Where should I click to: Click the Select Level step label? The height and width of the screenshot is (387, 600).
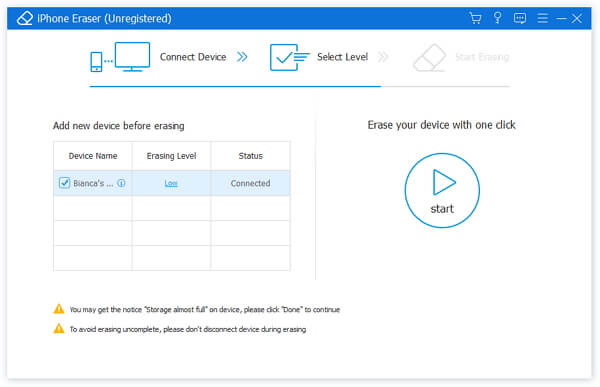[342, 57]
